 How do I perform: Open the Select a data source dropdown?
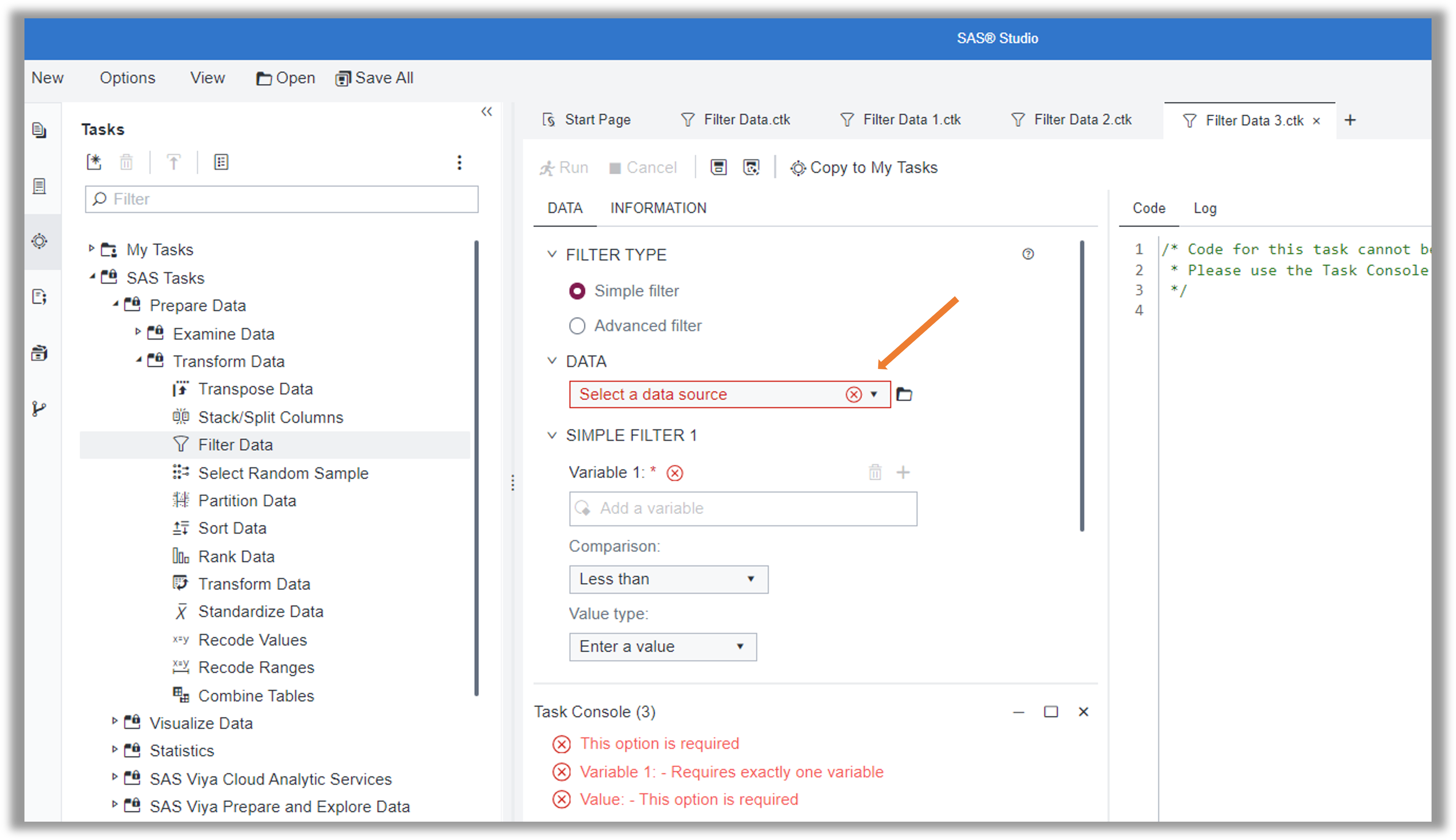[874, 394]
